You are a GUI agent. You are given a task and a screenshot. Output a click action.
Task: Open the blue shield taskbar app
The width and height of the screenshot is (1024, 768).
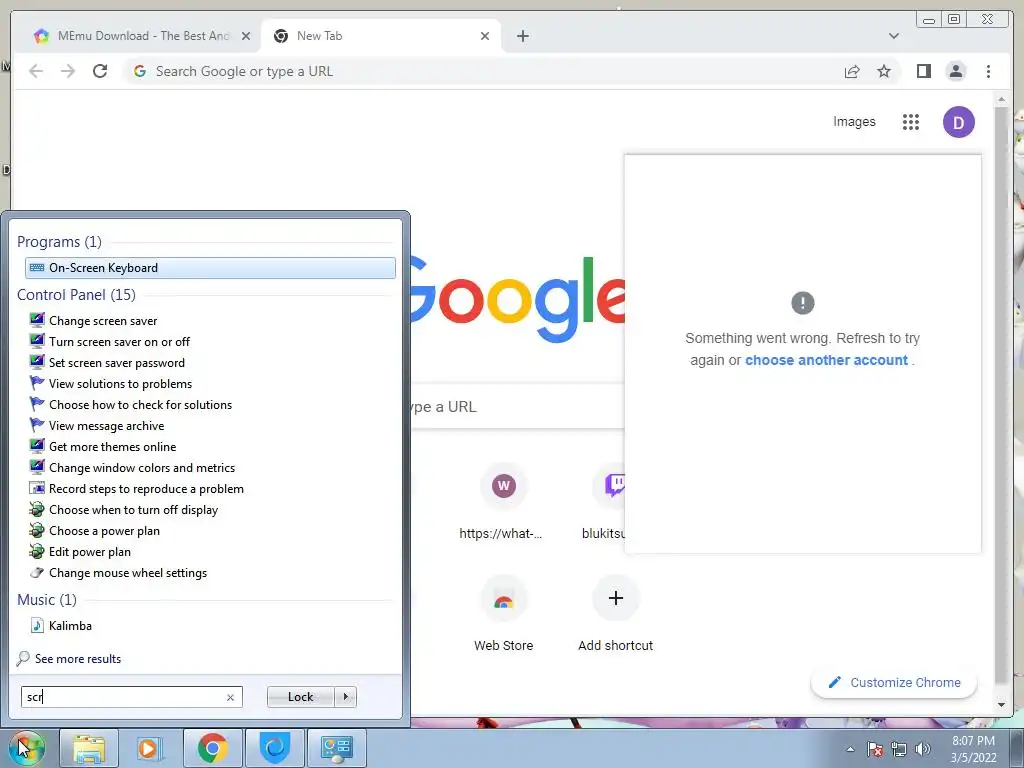coord(274,748)
